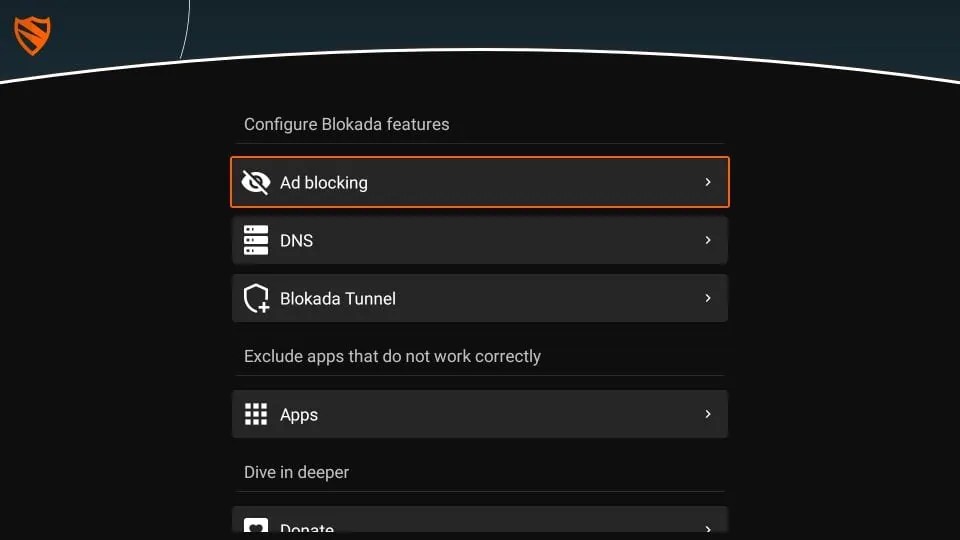
Task: Click the "Configure Blokada features" heading
Action: click(x=347, y=124)
